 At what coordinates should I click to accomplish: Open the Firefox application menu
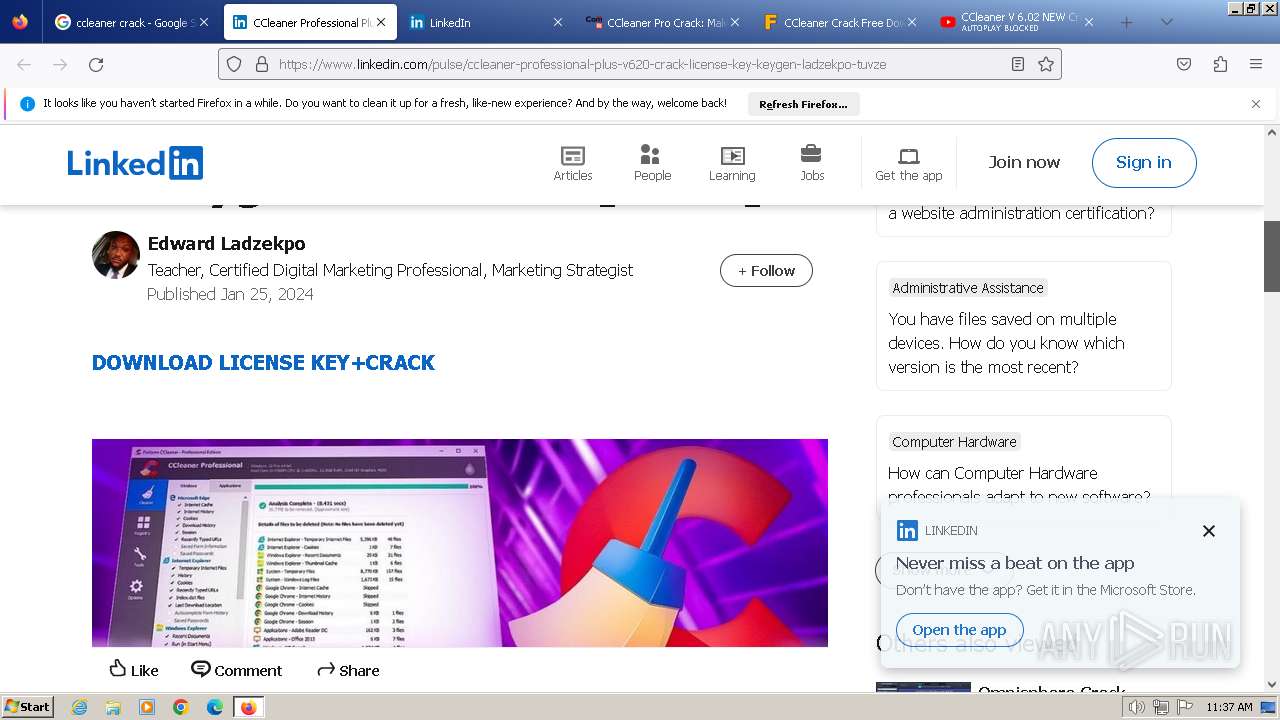(x=1256, y=64)
